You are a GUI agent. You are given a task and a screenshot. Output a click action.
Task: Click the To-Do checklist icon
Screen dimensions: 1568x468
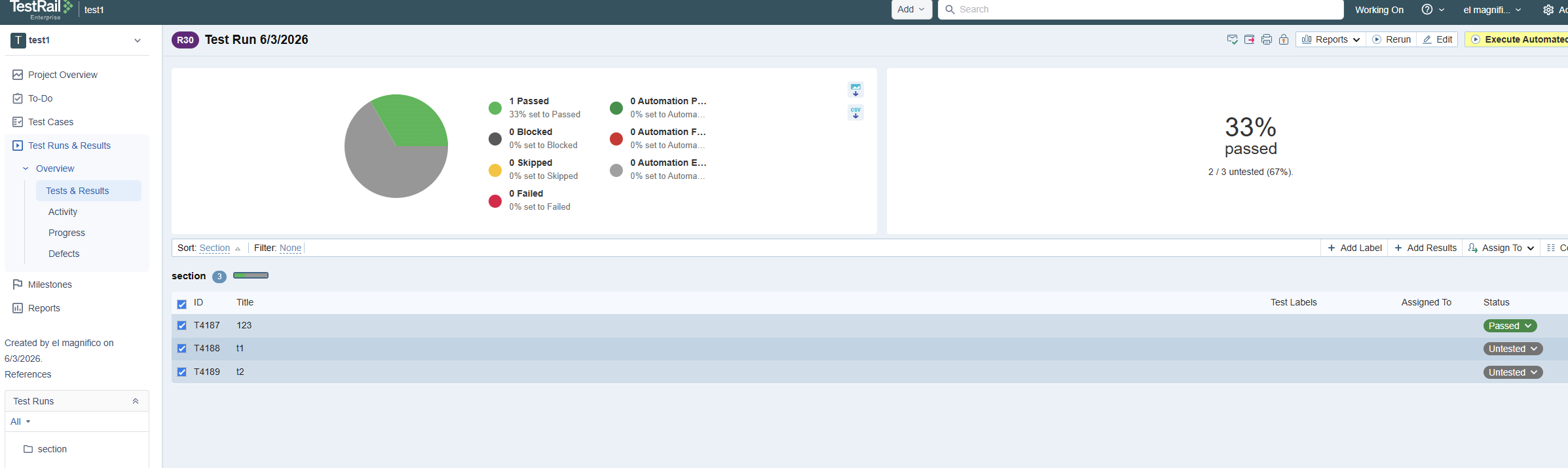tap(18, 98)
